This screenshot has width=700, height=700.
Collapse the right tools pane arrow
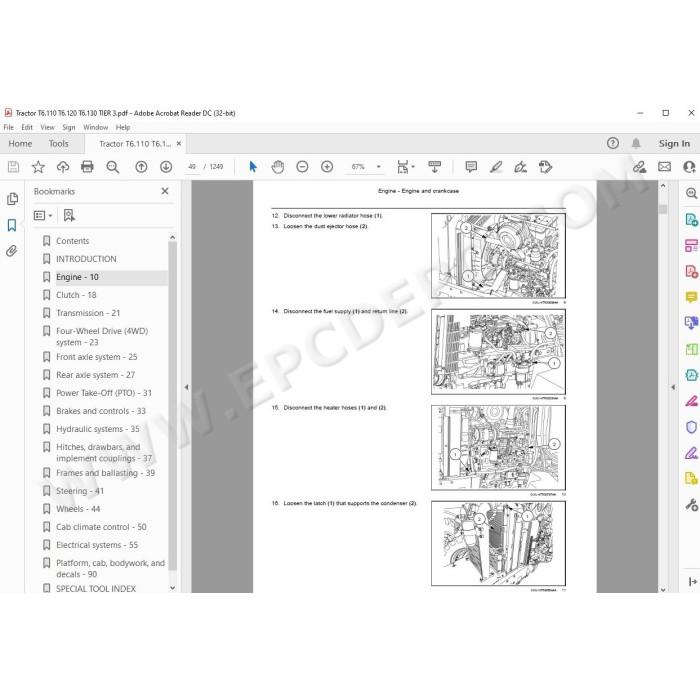(673, 387)
